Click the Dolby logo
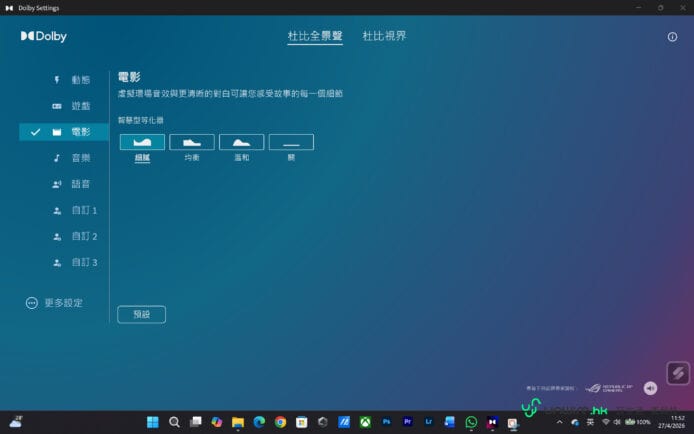 43,36
